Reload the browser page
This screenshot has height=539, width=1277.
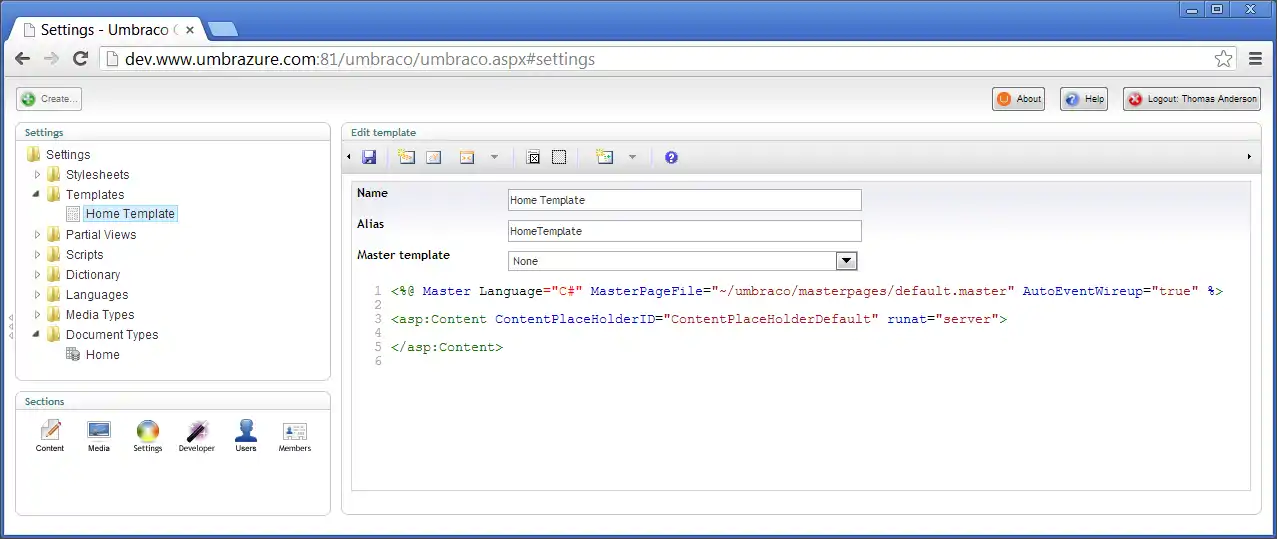coord(81,59)
